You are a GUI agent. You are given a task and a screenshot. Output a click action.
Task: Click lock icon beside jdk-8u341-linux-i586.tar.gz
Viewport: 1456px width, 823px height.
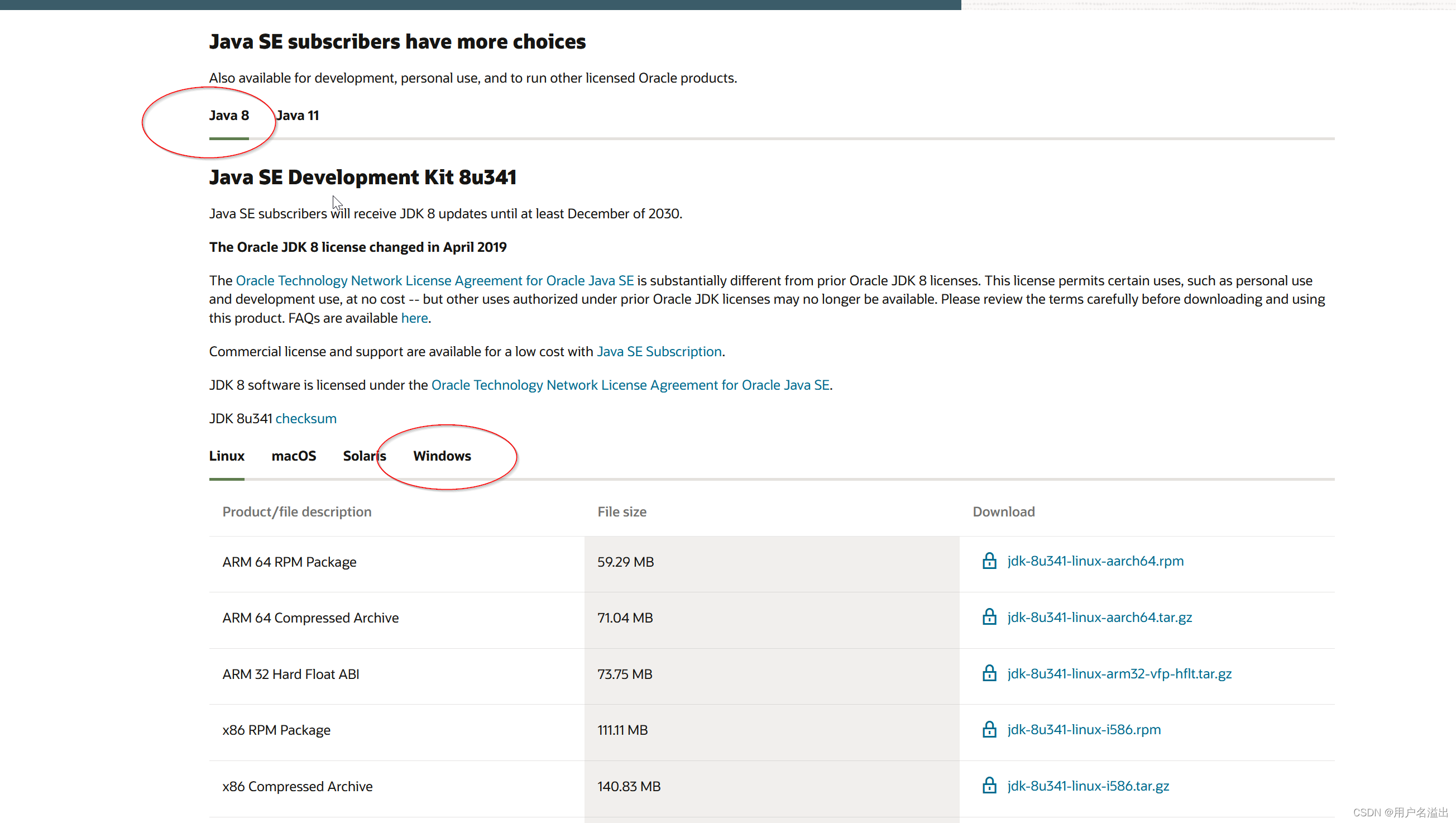point(989,786)
